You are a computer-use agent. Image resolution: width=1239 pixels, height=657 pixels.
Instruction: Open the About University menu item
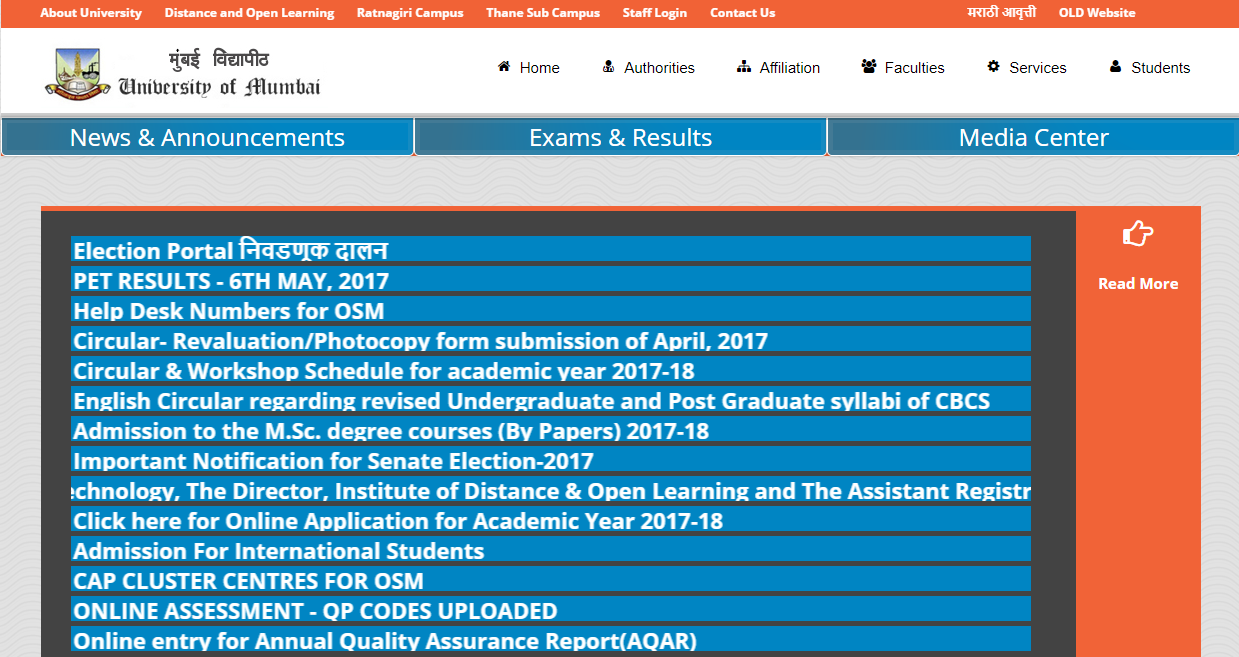pos(91,13)
